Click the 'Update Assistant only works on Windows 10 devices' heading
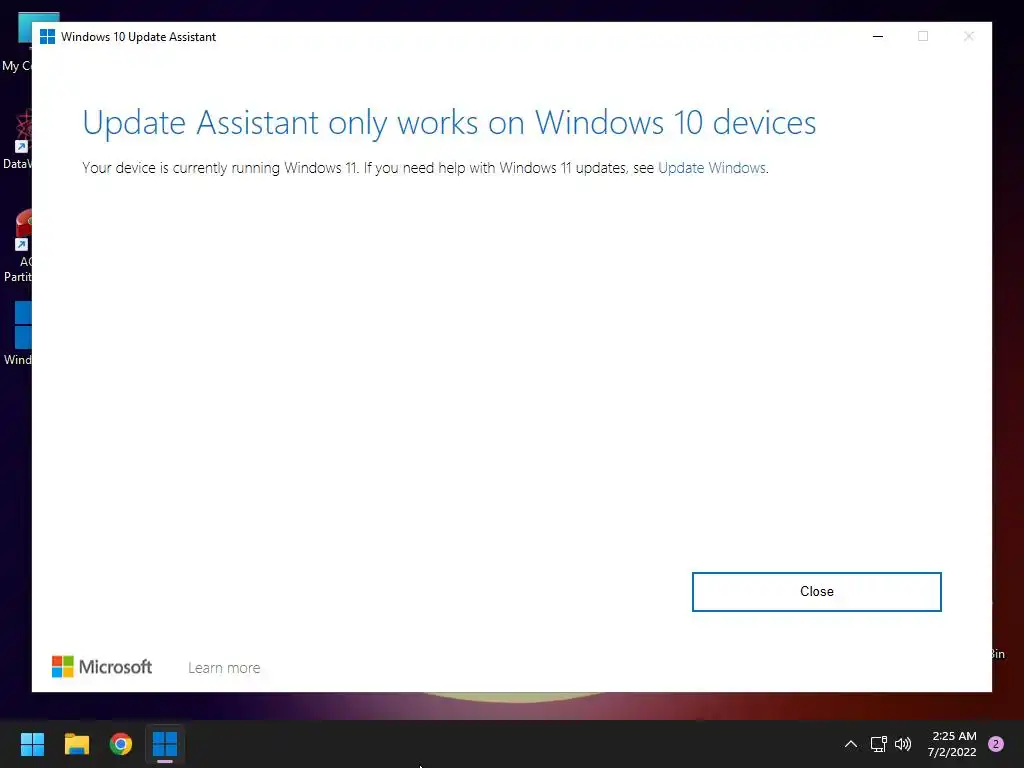Image resolution: width=1024 pixels, height=768 pixels. tap(449, 123)
